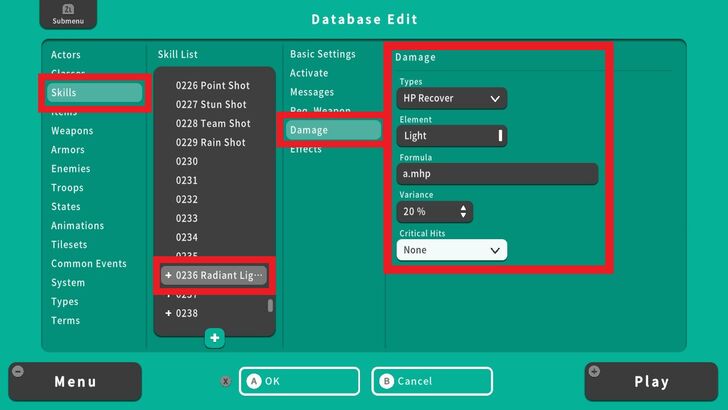Click the plus icon on Play button
The height and width of the screenshot is (410, 728).
pyautogui.click(x=594, y=371)
